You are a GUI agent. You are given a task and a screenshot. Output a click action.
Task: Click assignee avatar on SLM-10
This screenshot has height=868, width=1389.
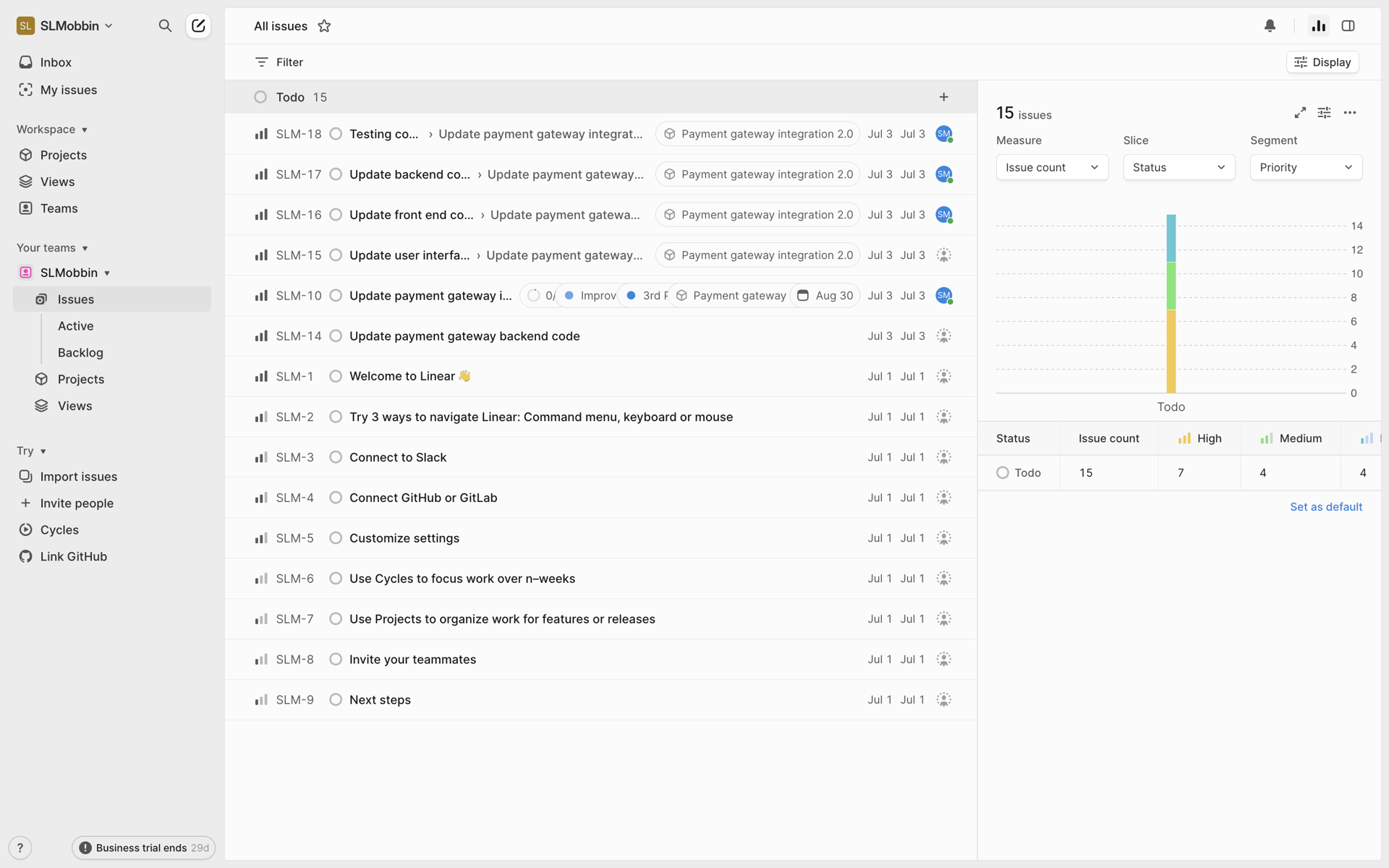click(x=944, y=296)
